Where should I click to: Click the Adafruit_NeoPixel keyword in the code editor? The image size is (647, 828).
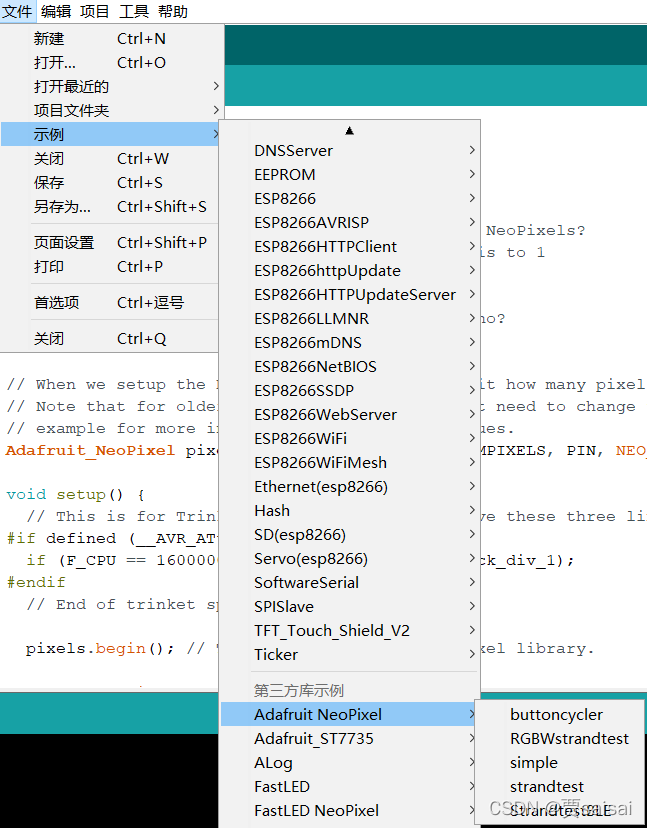pyautogui.click(x=90, y=450)
